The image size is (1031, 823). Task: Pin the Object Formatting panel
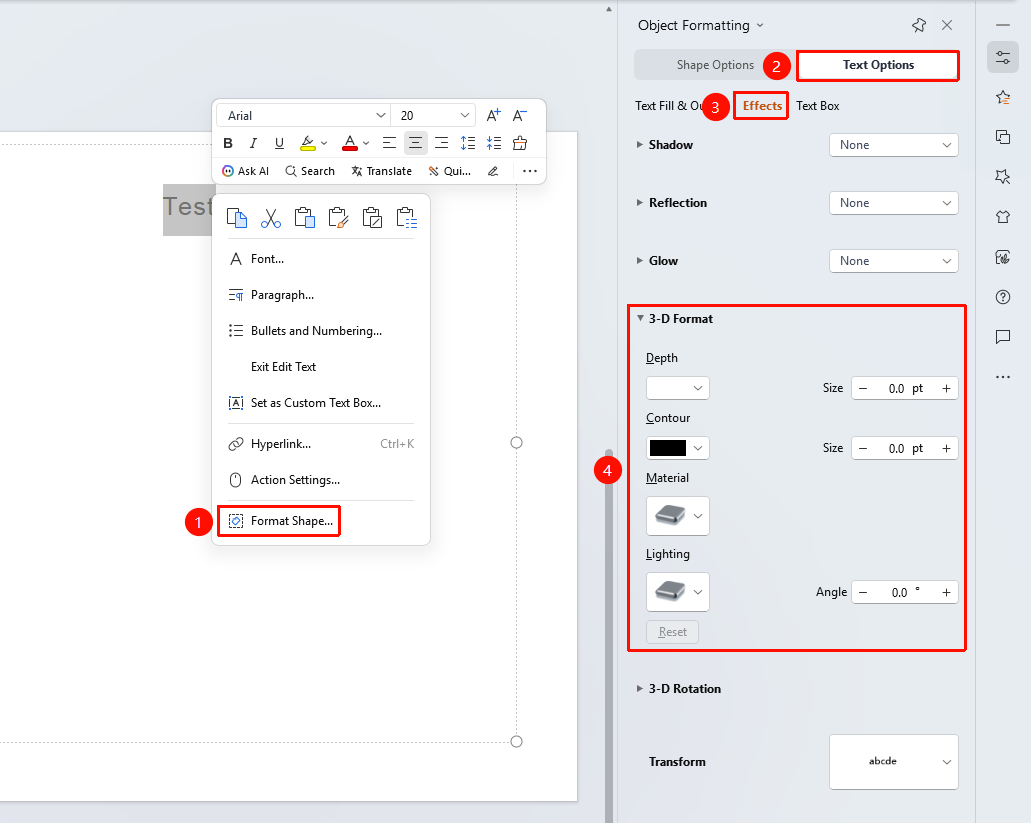919,25
